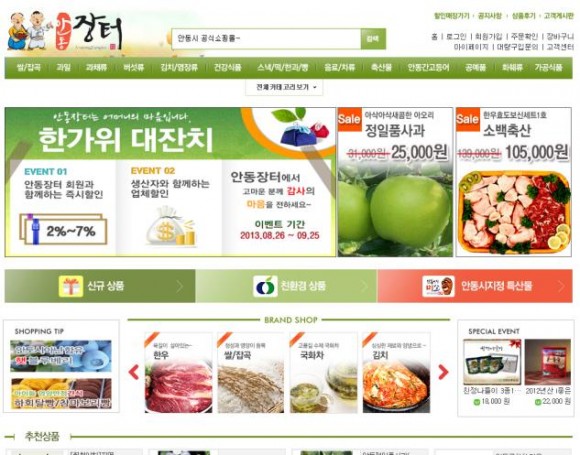Click the Andong Jangteo site logo
The height and width of the screenshot is (455, 580).
pyautogui.click(x=65, y=32)
